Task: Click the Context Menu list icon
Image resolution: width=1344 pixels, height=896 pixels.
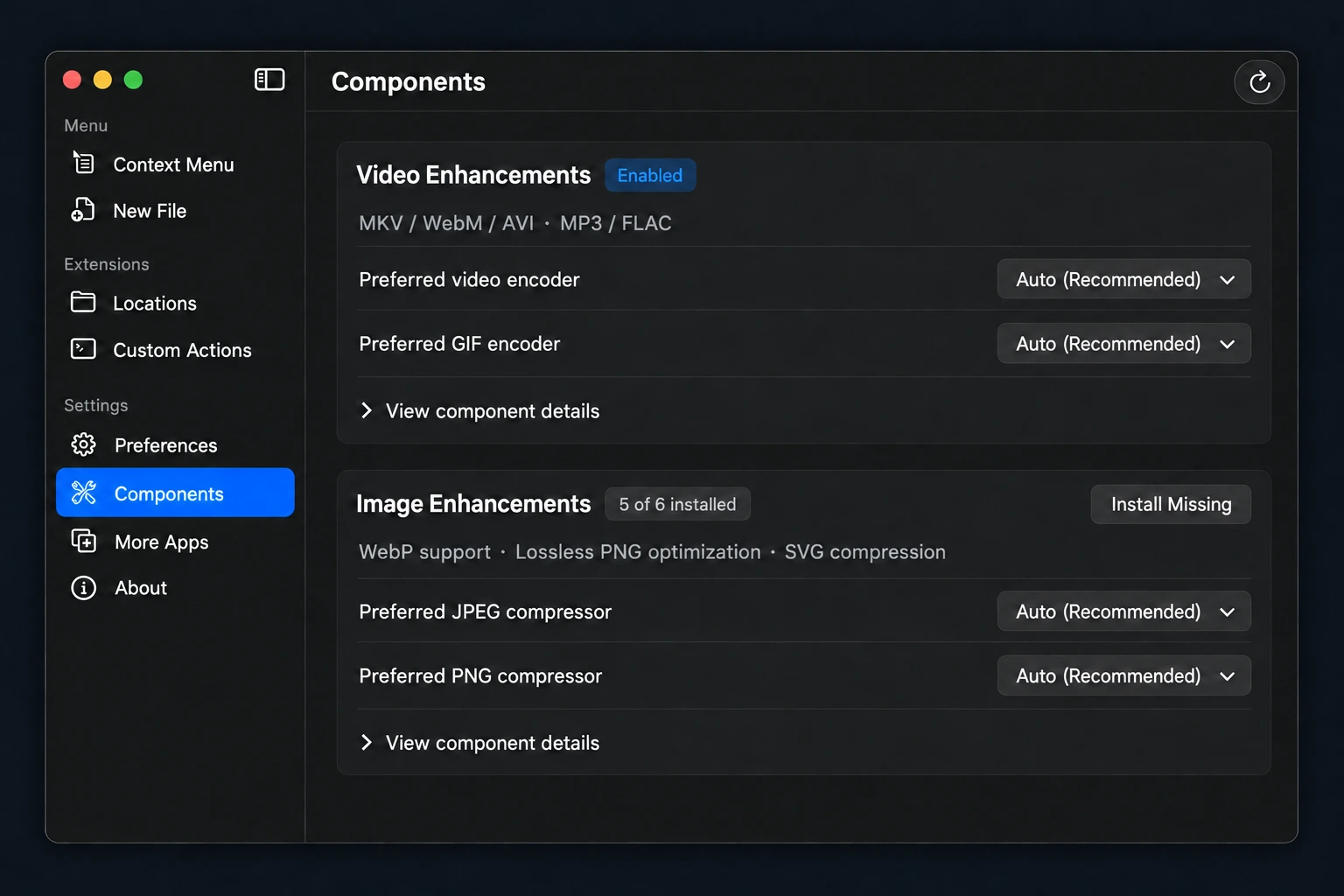Action: tap(83, 163)
